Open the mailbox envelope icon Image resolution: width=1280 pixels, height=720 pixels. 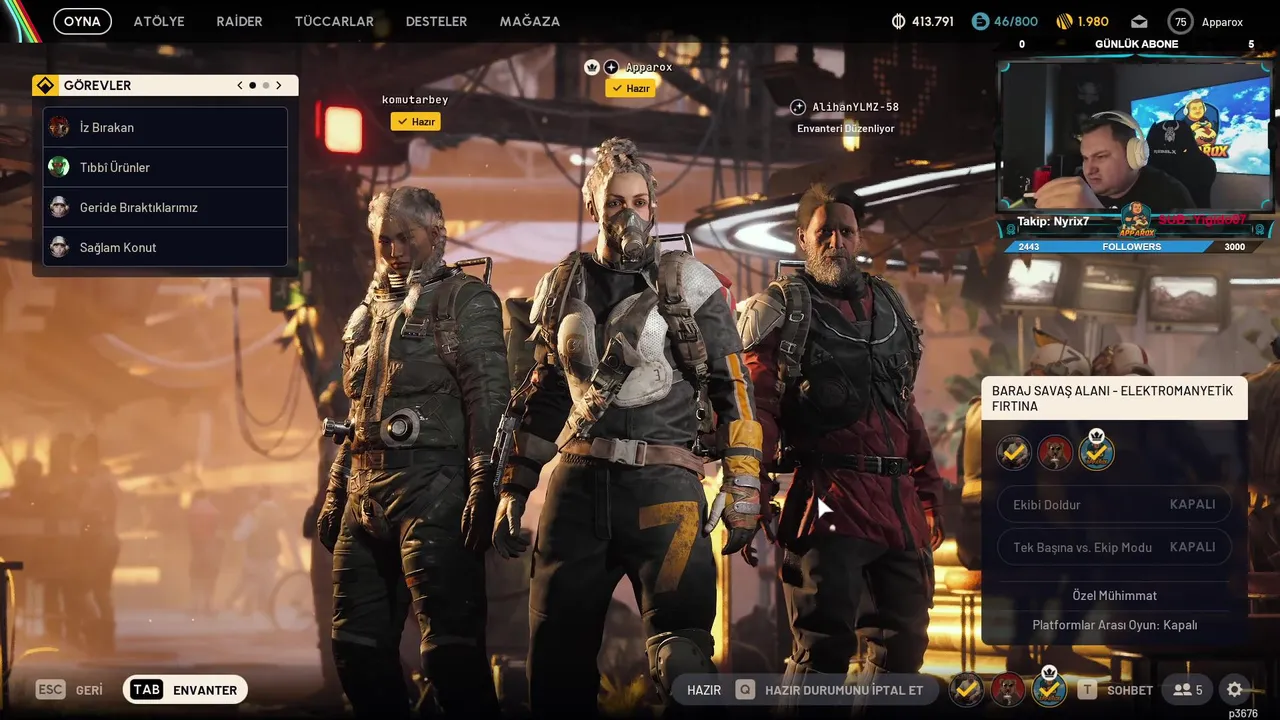click(x=1139, y=22)
